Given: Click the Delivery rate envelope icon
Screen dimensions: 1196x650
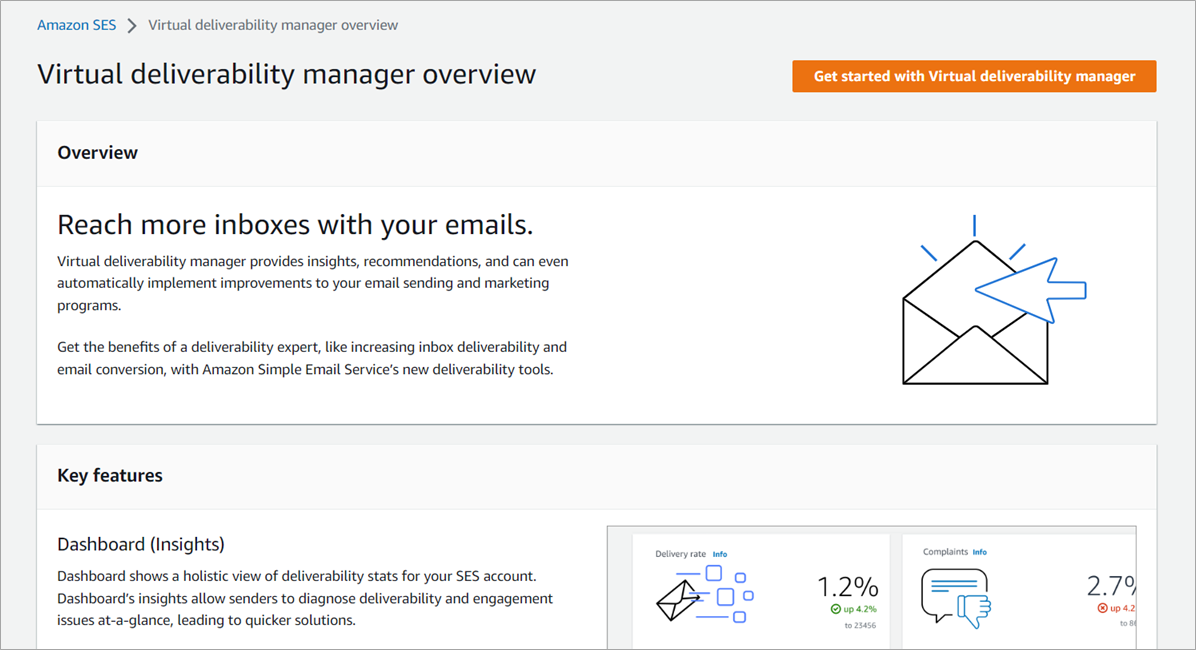Looking at the screenshot, I should [x=705, y=594].
